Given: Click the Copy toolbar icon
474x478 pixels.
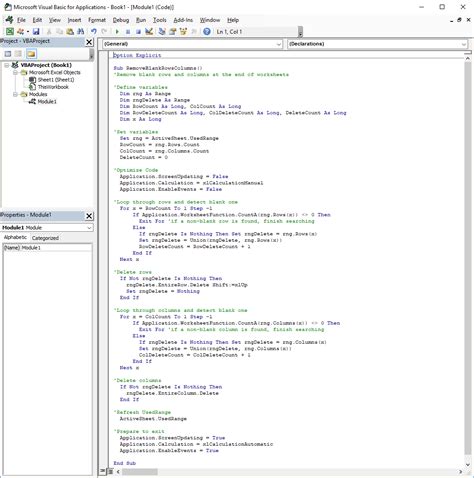Looking at the screenshot, I should pos(60,32).
